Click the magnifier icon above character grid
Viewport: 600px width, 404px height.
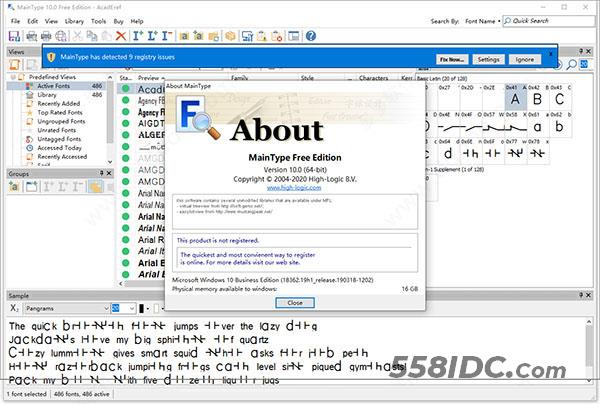coord(571,65)
